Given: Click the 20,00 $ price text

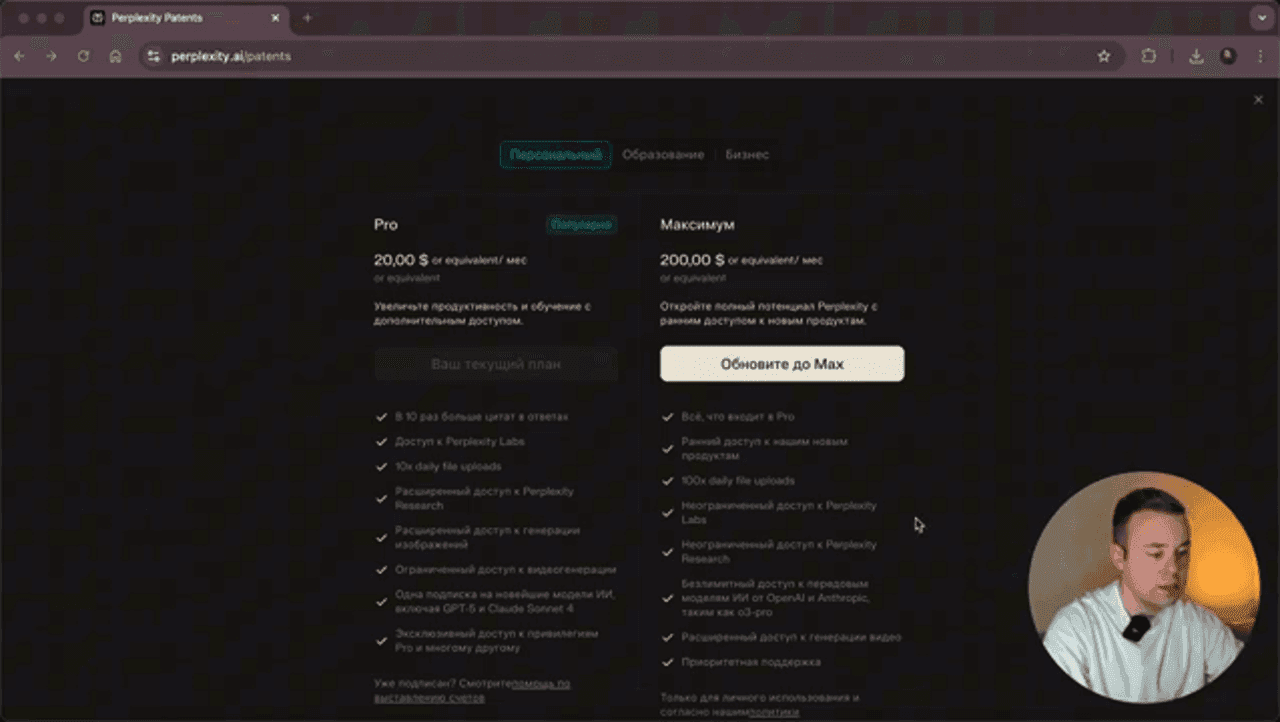Looking at the screenshot, I should coord(401,260).
